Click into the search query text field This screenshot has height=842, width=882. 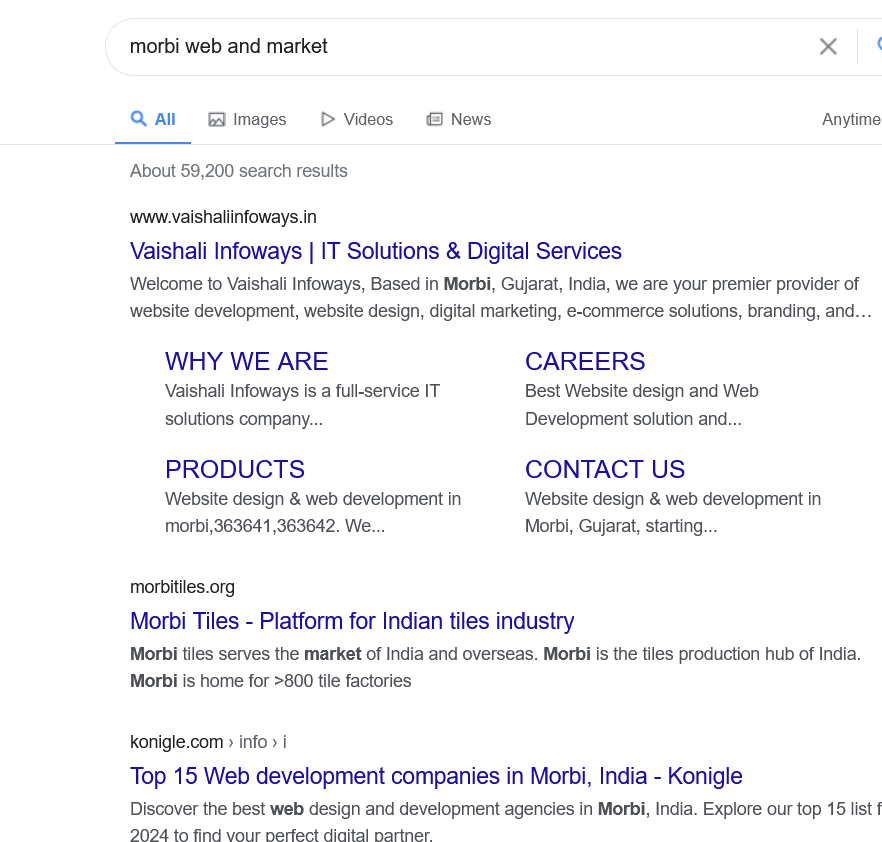[450, 46]
